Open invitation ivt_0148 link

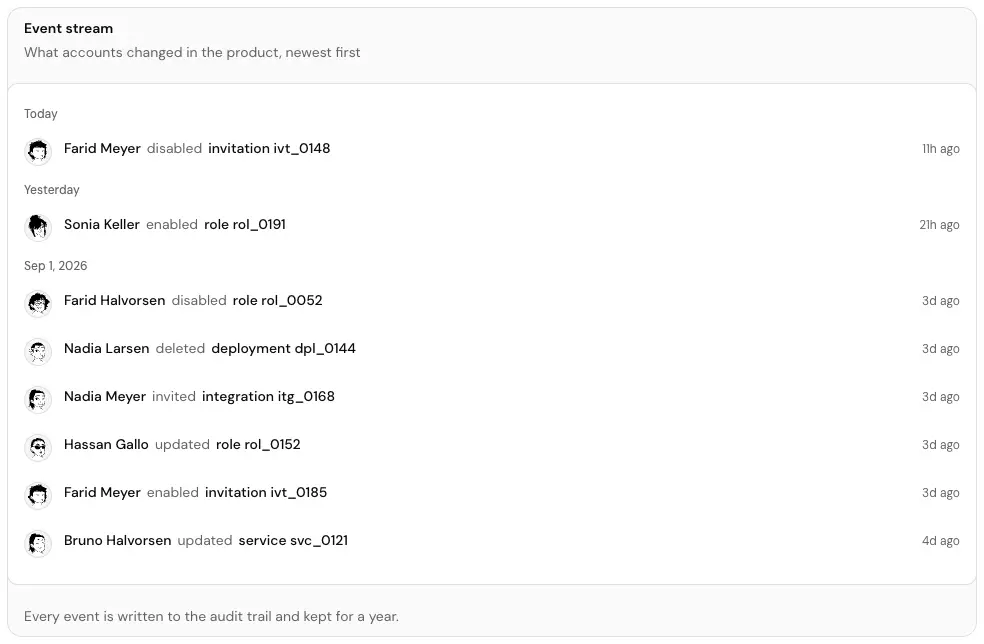click(269, 149)
